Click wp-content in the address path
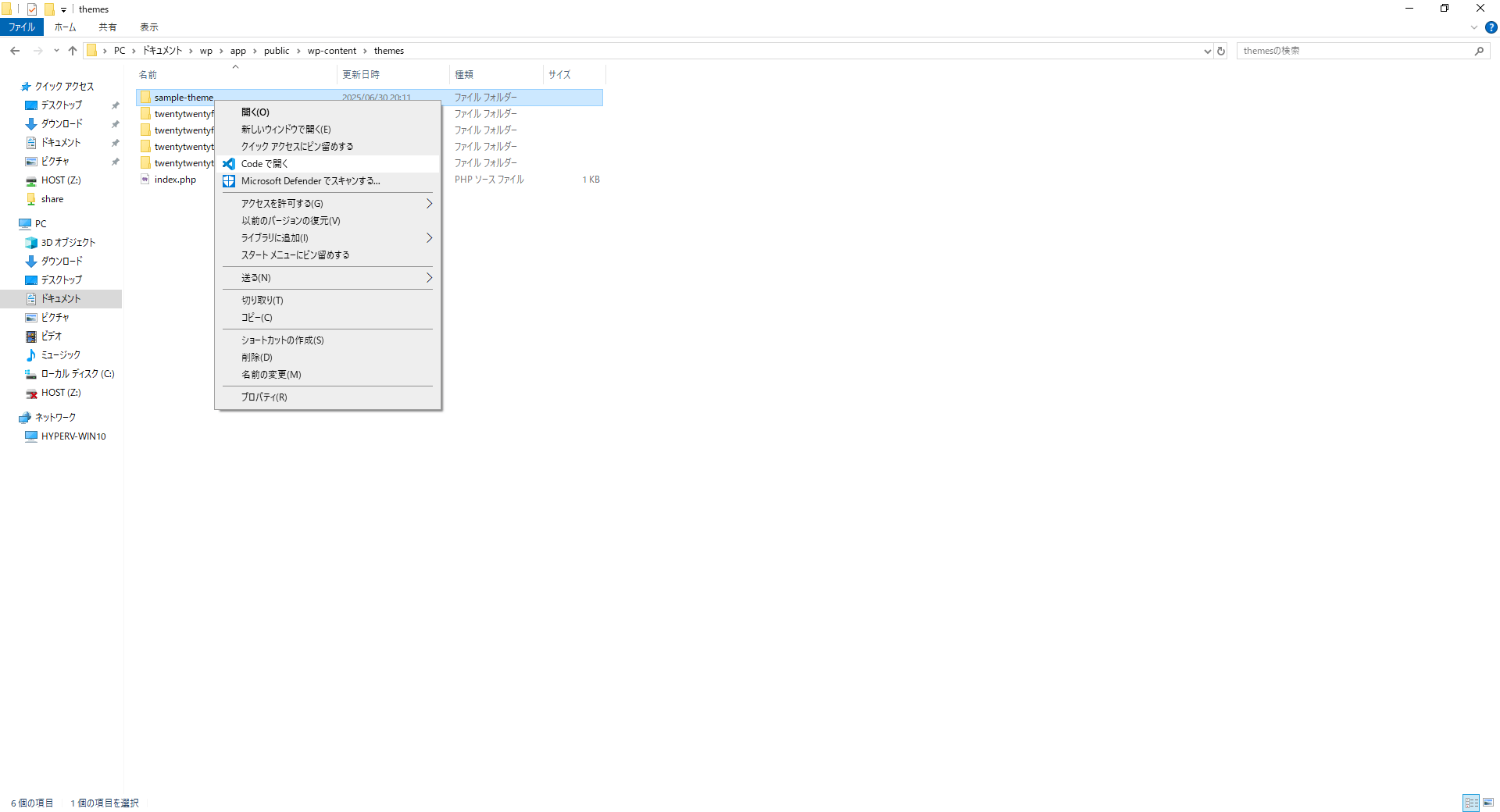Screen dimensions: 1500x812 (x=331, y=51)
